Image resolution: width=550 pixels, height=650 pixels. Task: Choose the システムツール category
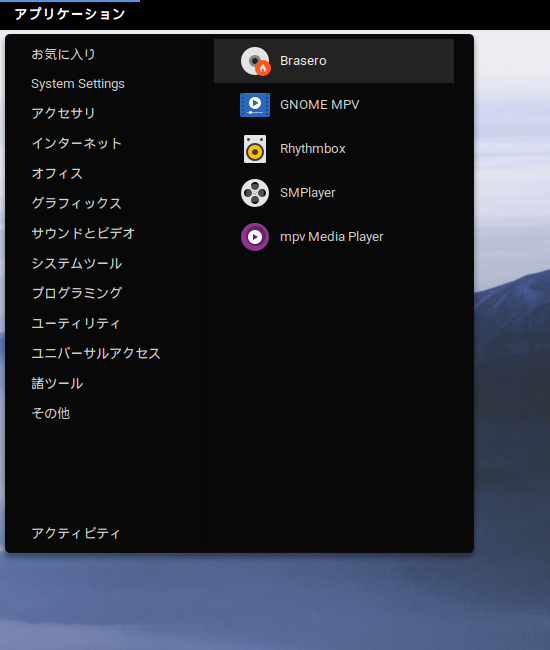pos(77,263)
